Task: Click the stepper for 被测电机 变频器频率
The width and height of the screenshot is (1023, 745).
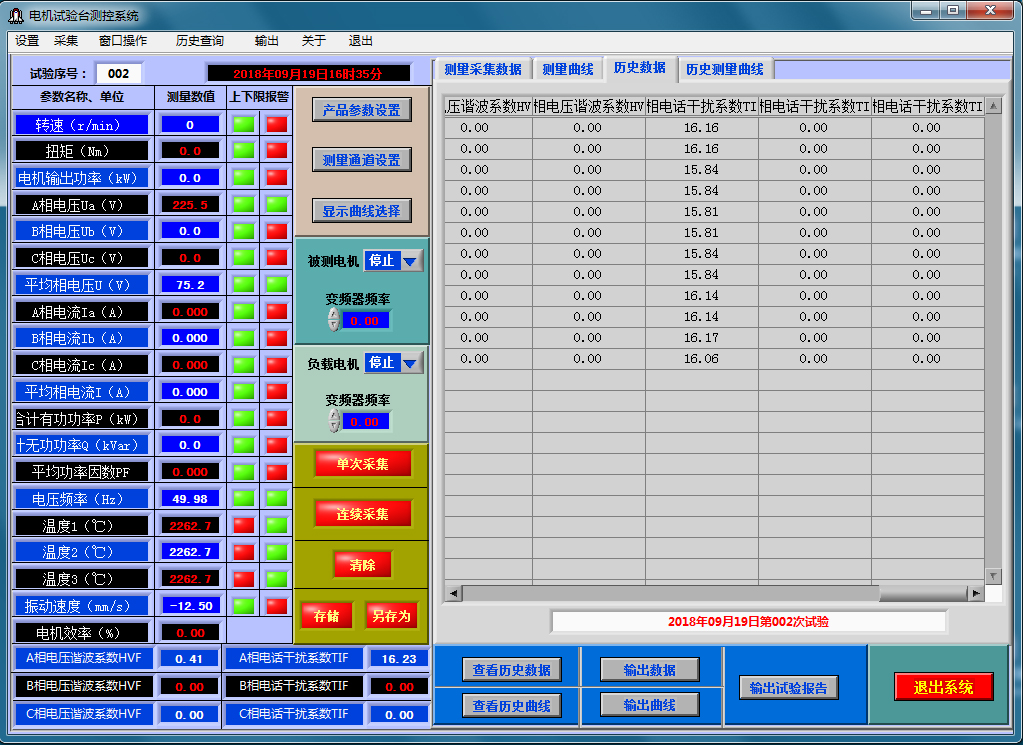Action: tap(334, 320)
